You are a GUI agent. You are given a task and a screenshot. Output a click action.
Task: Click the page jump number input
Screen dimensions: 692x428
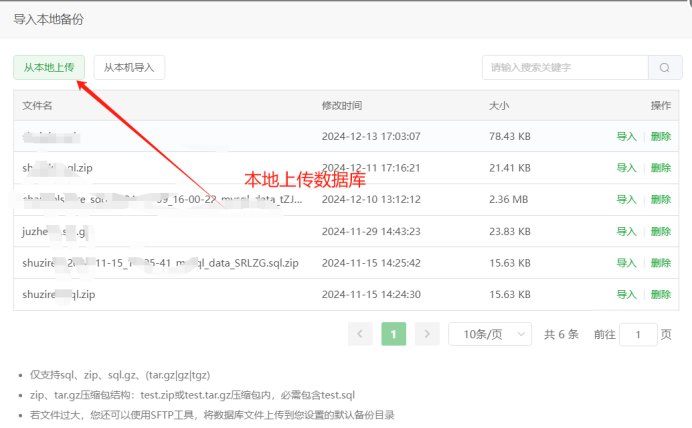point(638,334)
